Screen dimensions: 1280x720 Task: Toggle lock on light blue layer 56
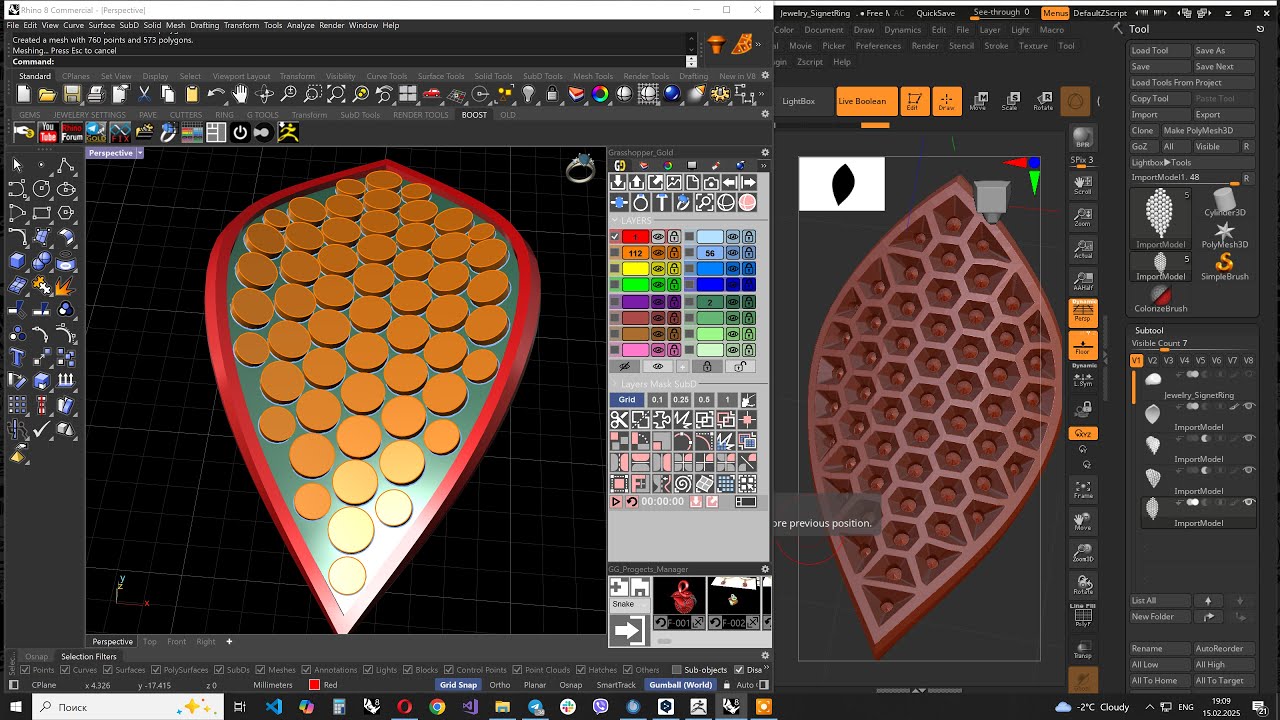pos(748,253)
